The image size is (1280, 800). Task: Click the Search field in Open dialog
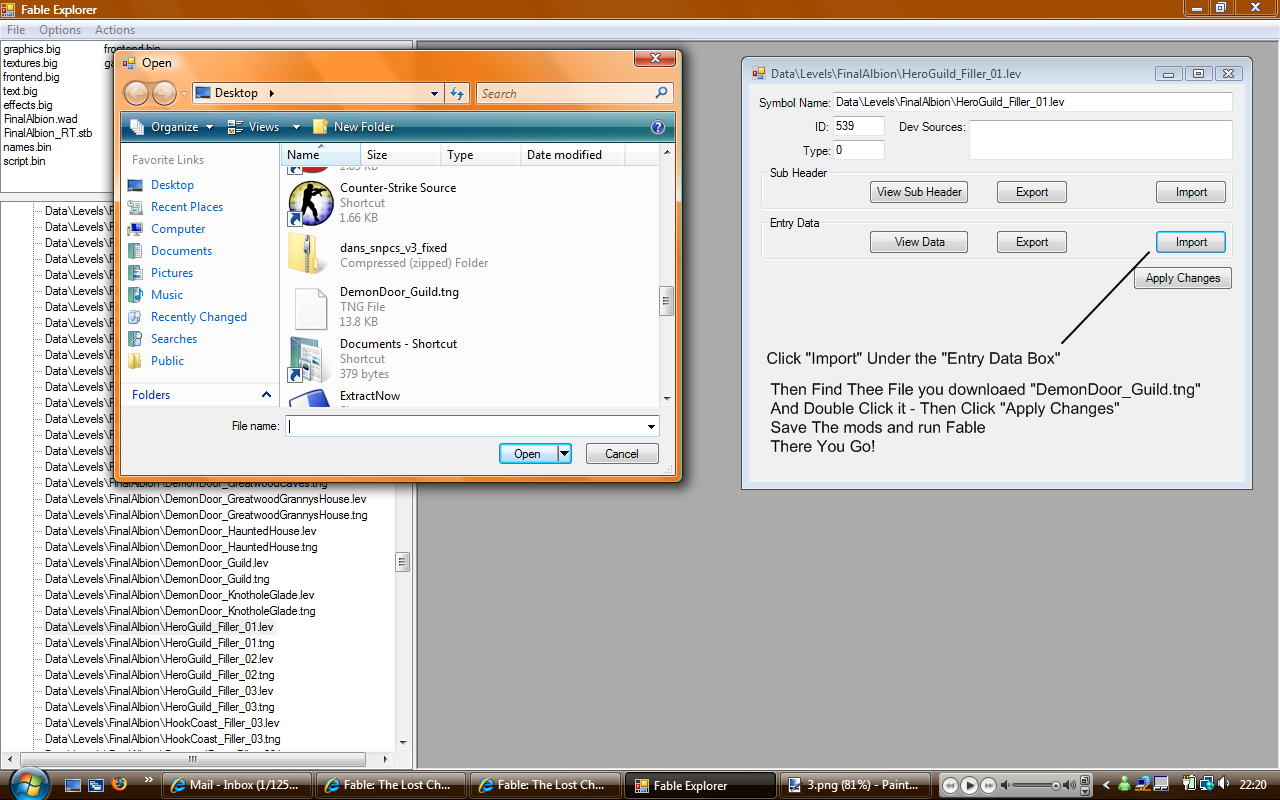(x=565, y=93)
